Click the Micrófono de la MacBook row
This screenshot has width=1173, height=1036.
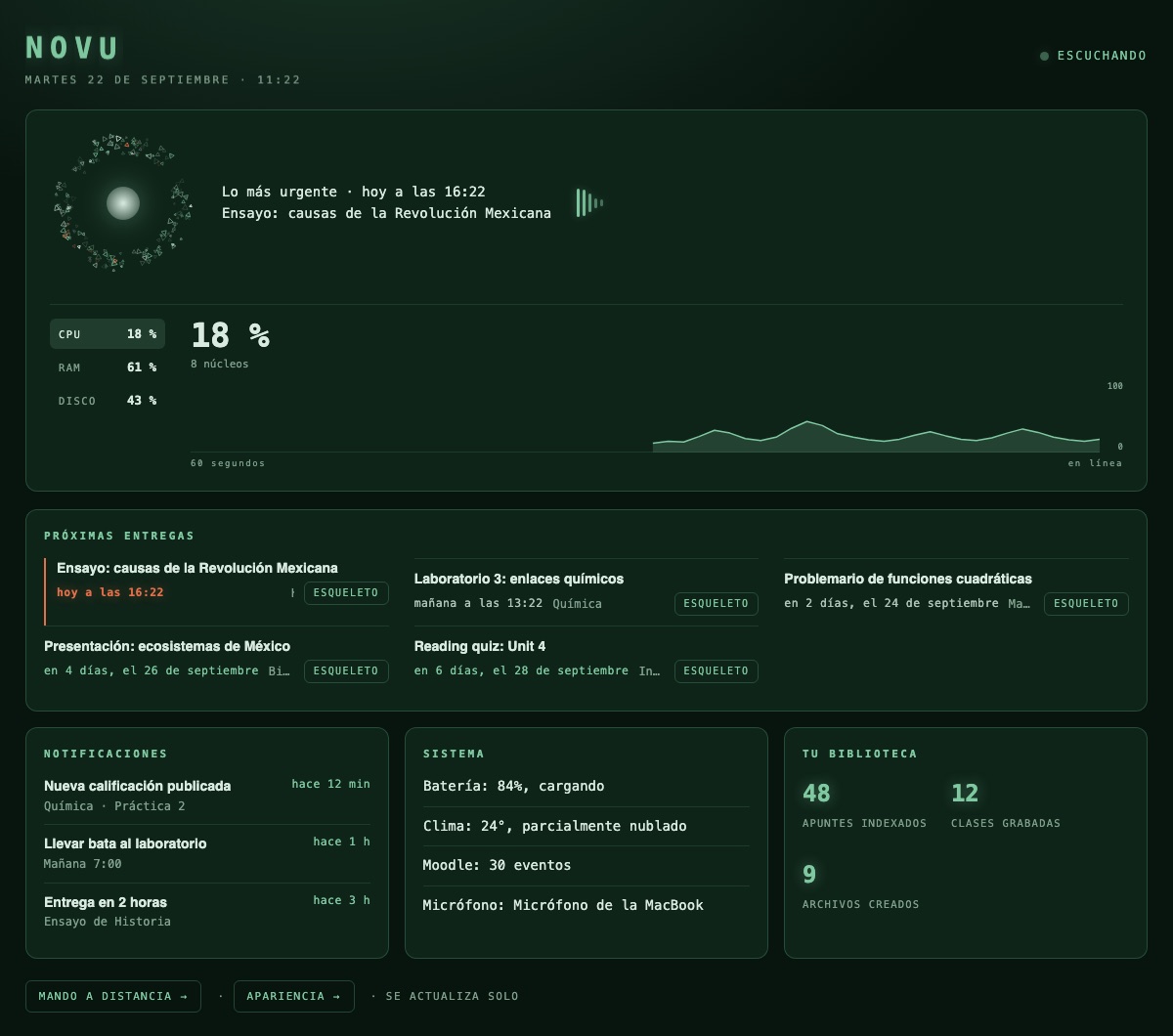(586, 905)
